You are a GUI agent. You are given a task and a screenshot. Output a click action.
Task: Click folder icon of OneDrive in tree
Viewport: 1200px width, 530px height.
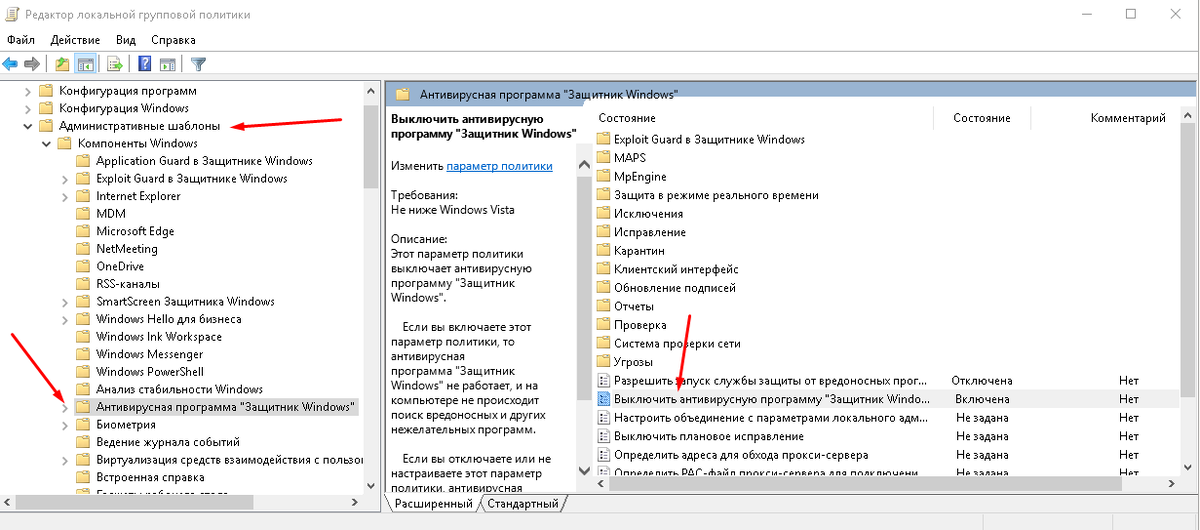click(84, 266)
